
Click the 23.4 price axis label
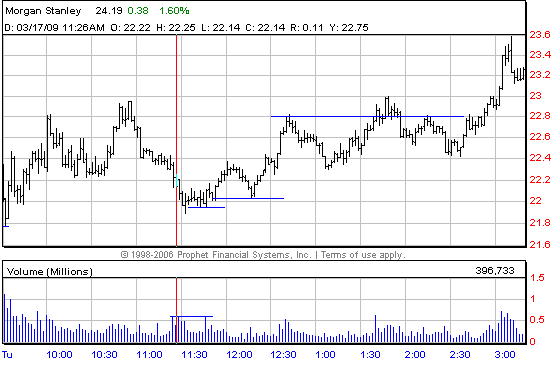[540, 55]
